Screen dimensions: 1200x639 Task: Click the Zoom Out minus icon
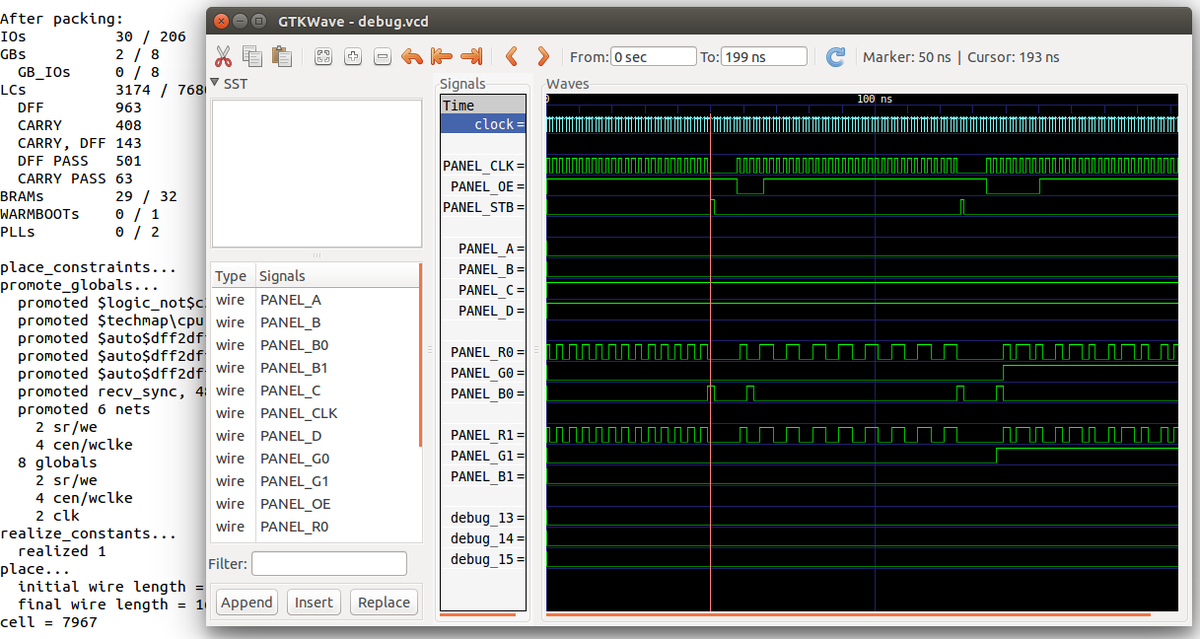point(382,57)
